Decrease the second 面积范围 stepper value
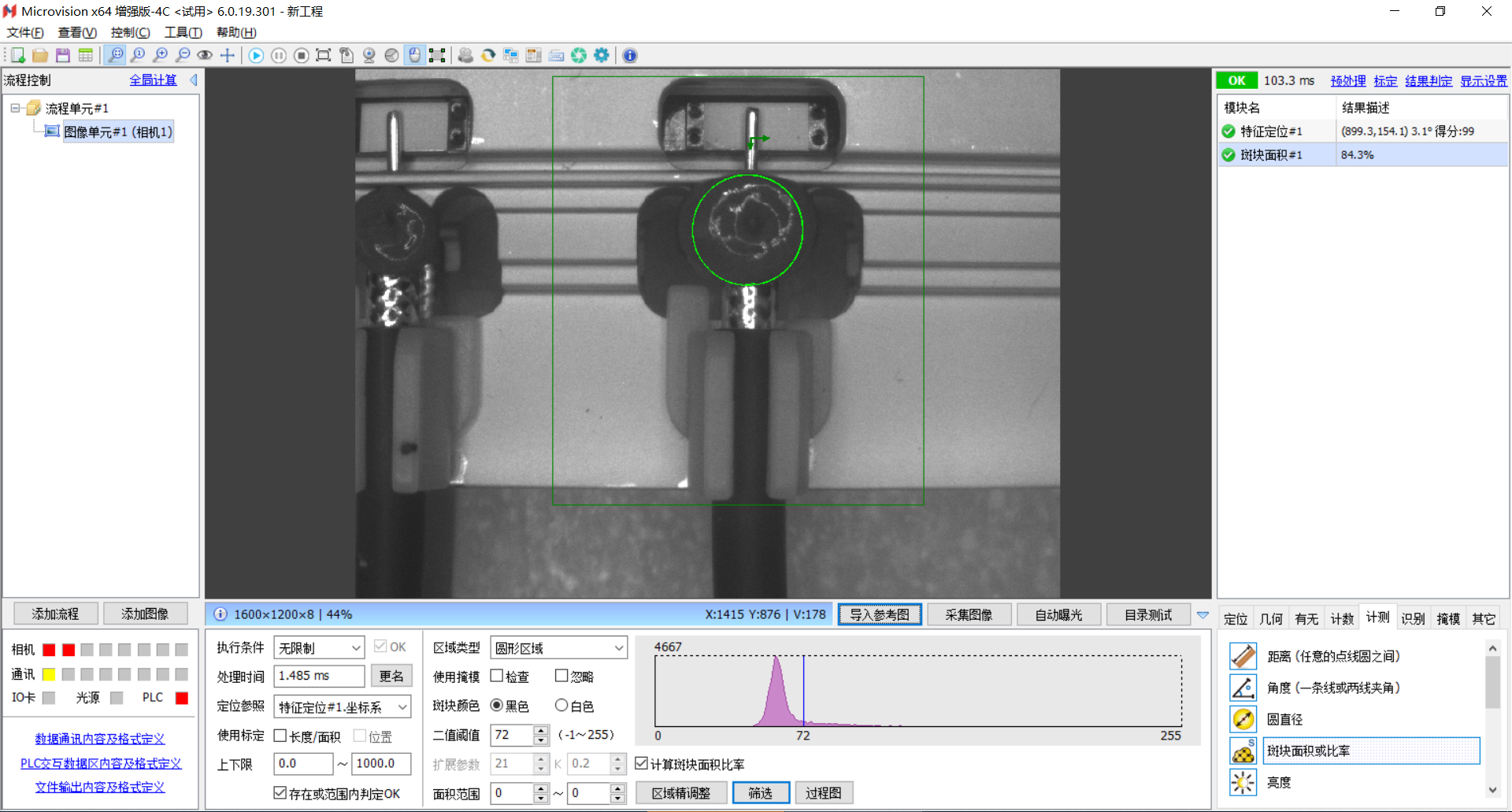Image resolution: width=1512 pixels, height=812 pixels. 617,798
